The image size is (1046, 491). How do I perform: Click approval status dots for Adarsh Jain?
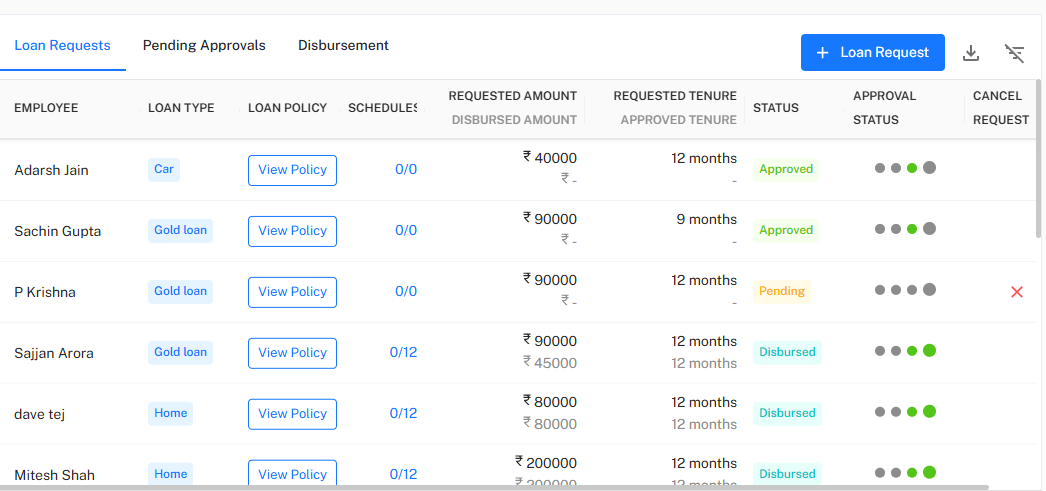(905, 168)
